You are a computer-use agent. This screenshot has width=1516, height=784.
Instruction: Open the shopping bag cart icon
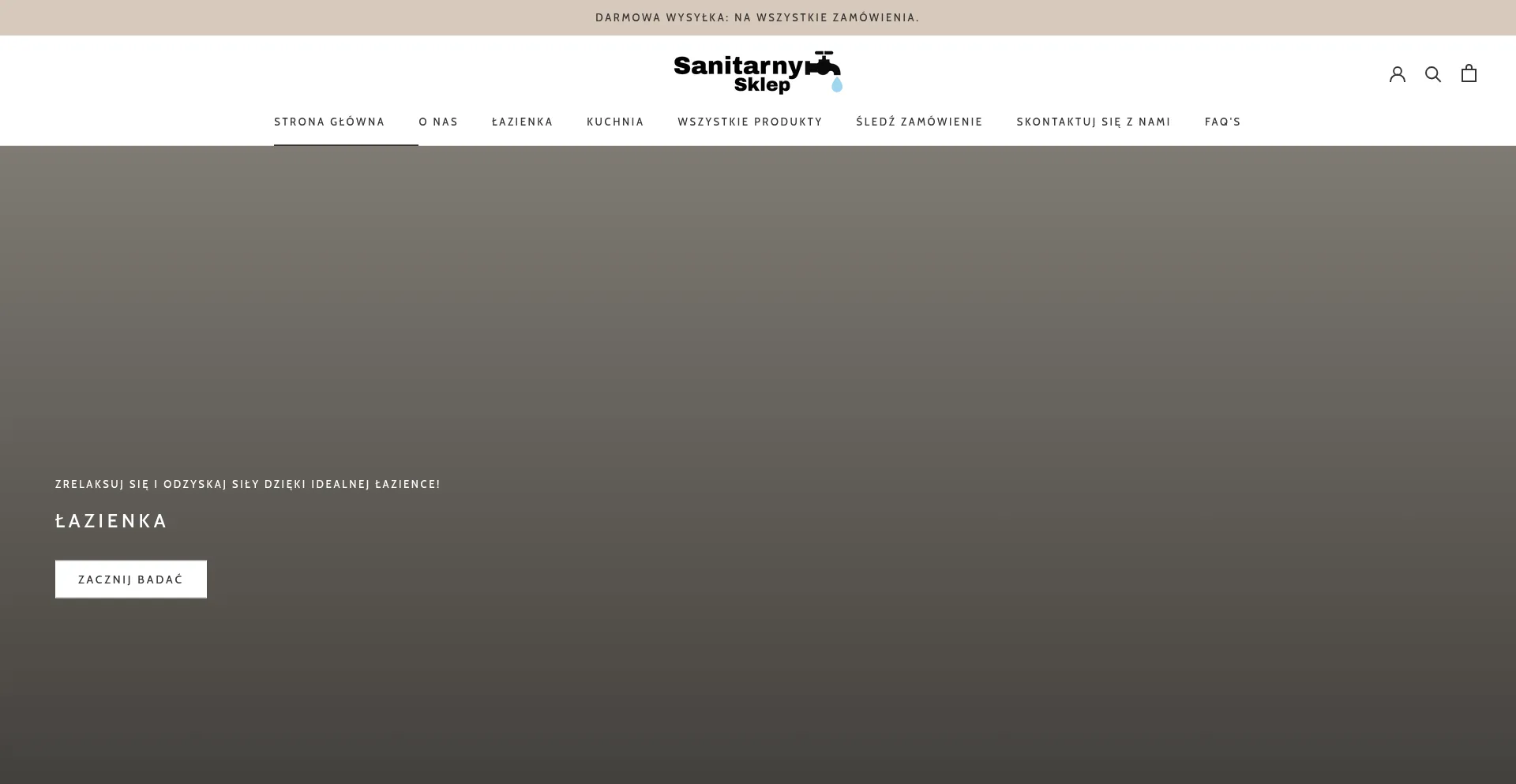click(x=1468, y=73)
